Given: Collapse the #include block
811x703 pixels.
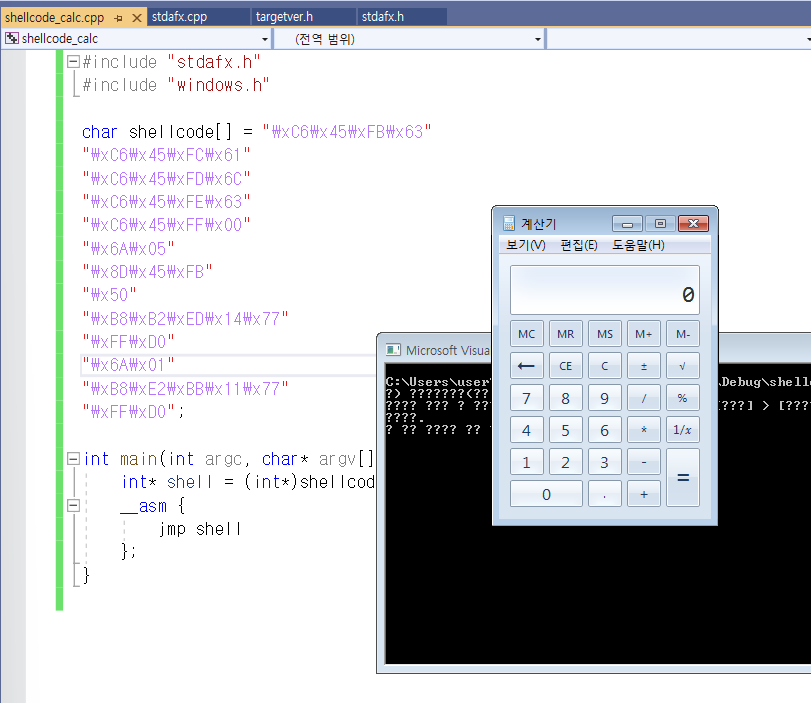Looking at the screenshot, I should tap(73, 62).
